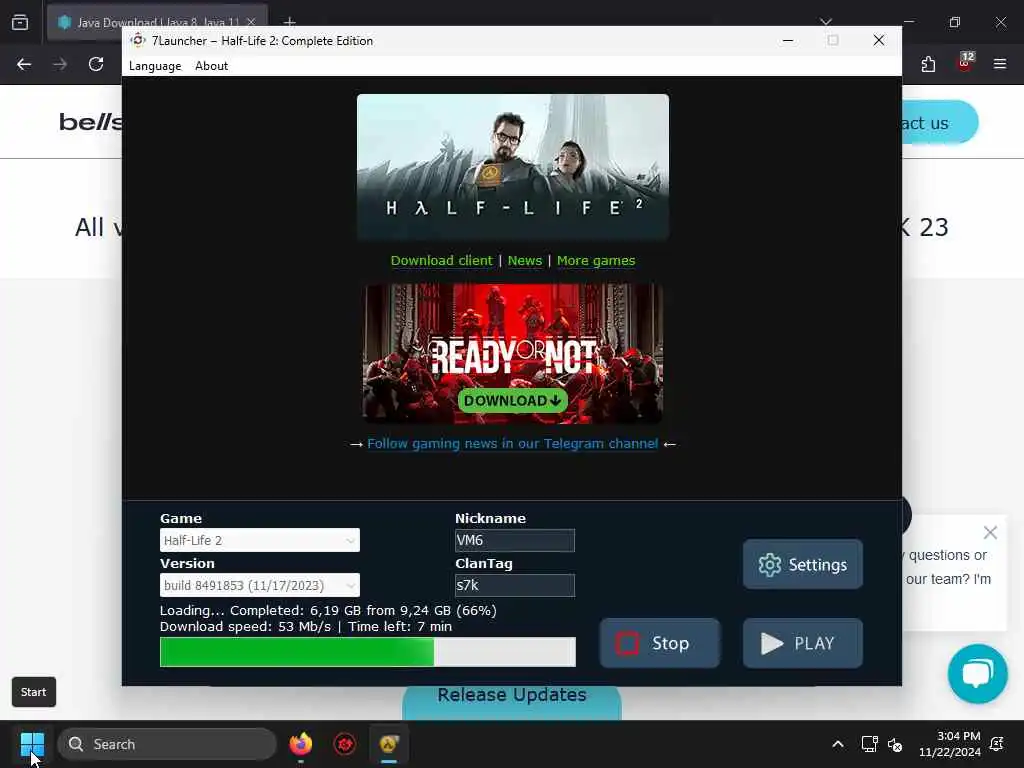Reload the browser page
Image resolution: width=1024 pixels, height=768 pixels.
pos(96,64)
